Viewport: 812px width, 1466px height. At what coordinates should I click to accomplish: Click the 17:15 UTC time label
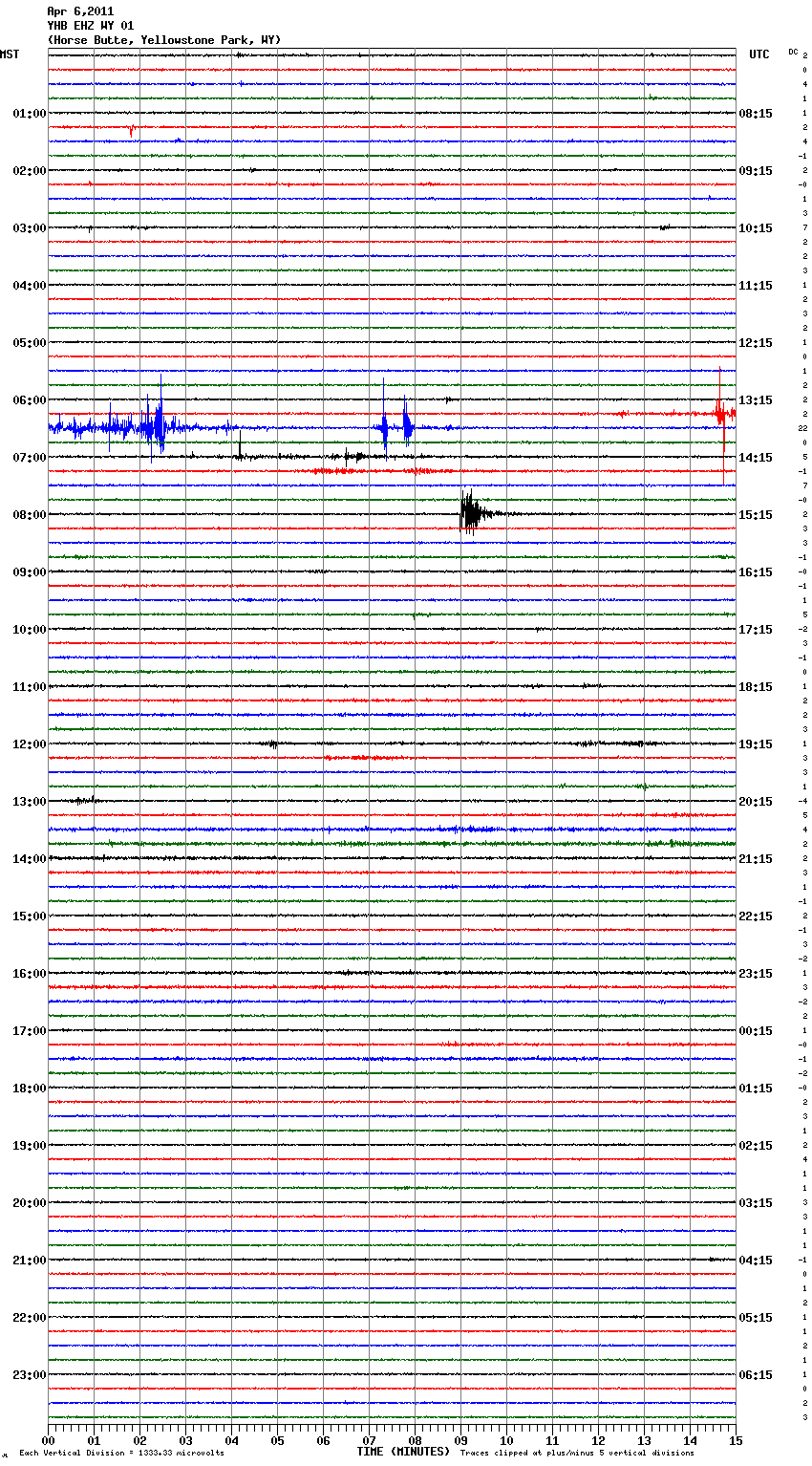coord(756,630)
